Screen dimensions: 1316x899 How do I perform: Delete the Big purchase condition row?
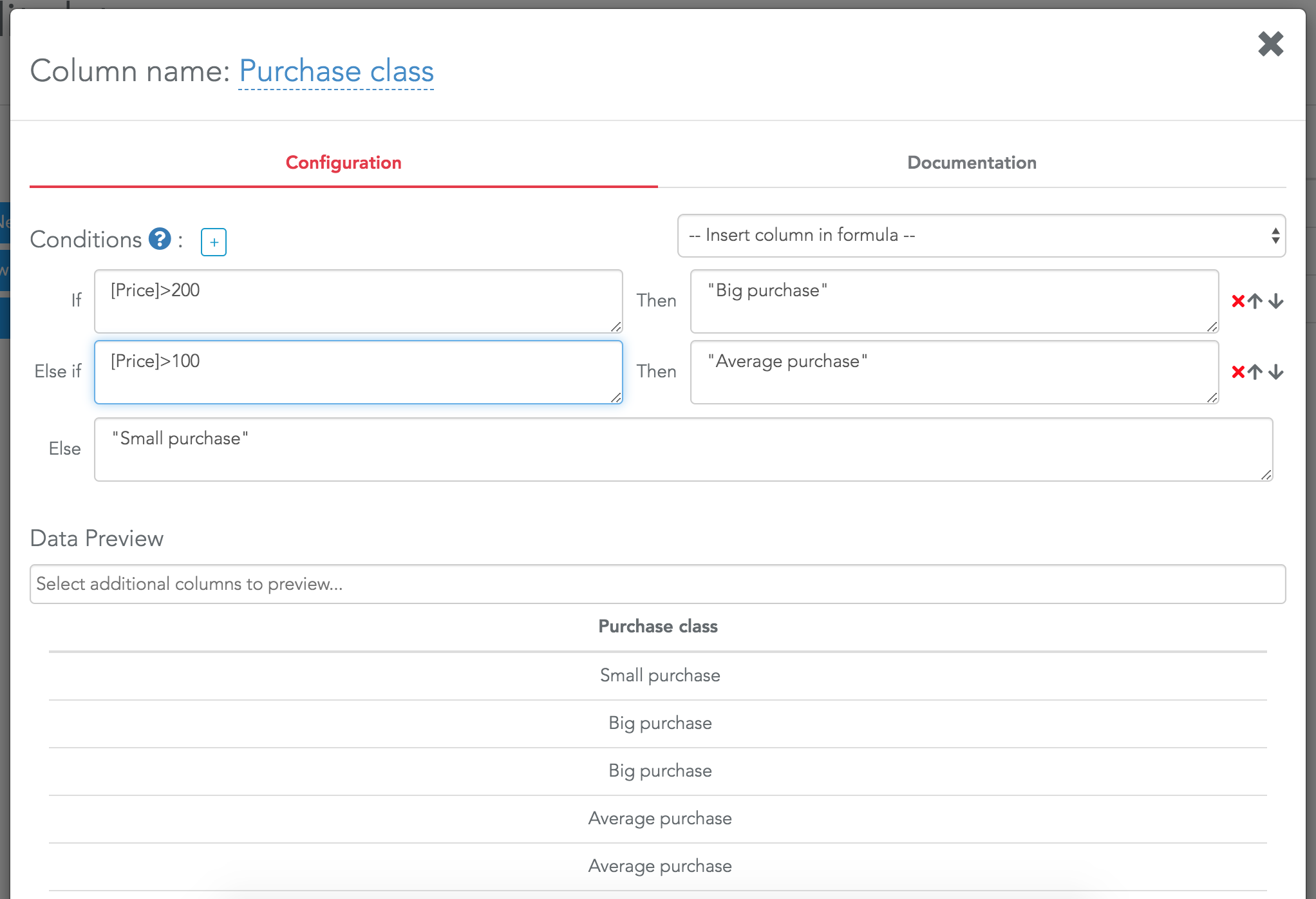tap(1237, 301)
